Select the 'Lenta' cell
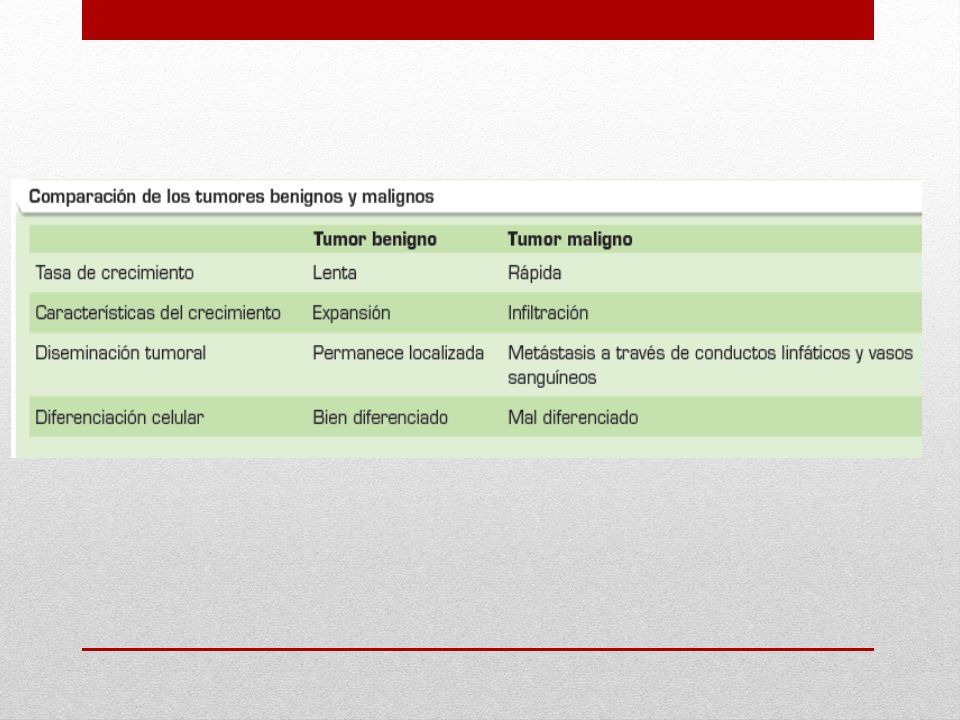The width and height of the screenshot is (960, 720). tap(334, 273)
